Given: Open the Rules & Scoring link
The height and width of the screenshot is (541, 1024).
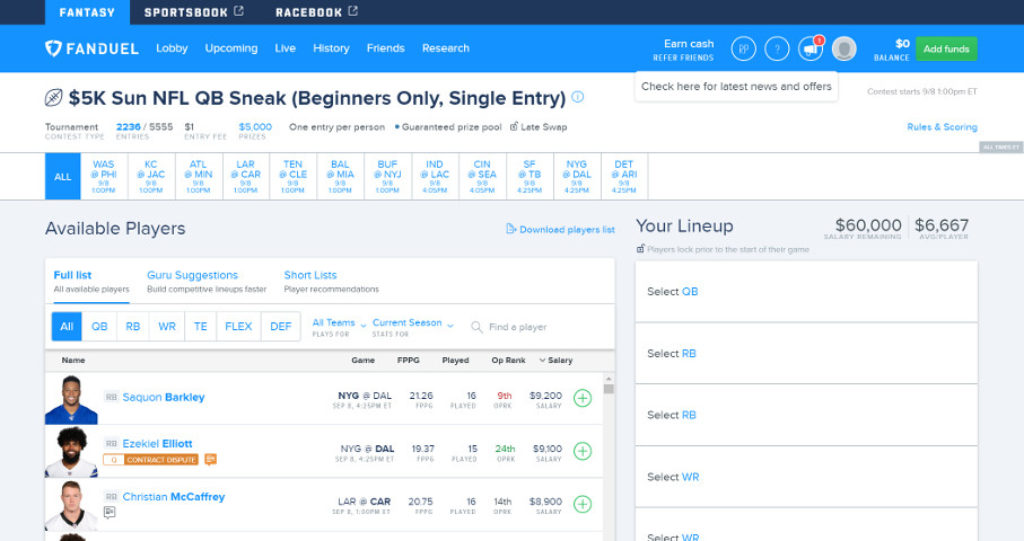Looking at the screenshot, I should (x=942, y=127).
